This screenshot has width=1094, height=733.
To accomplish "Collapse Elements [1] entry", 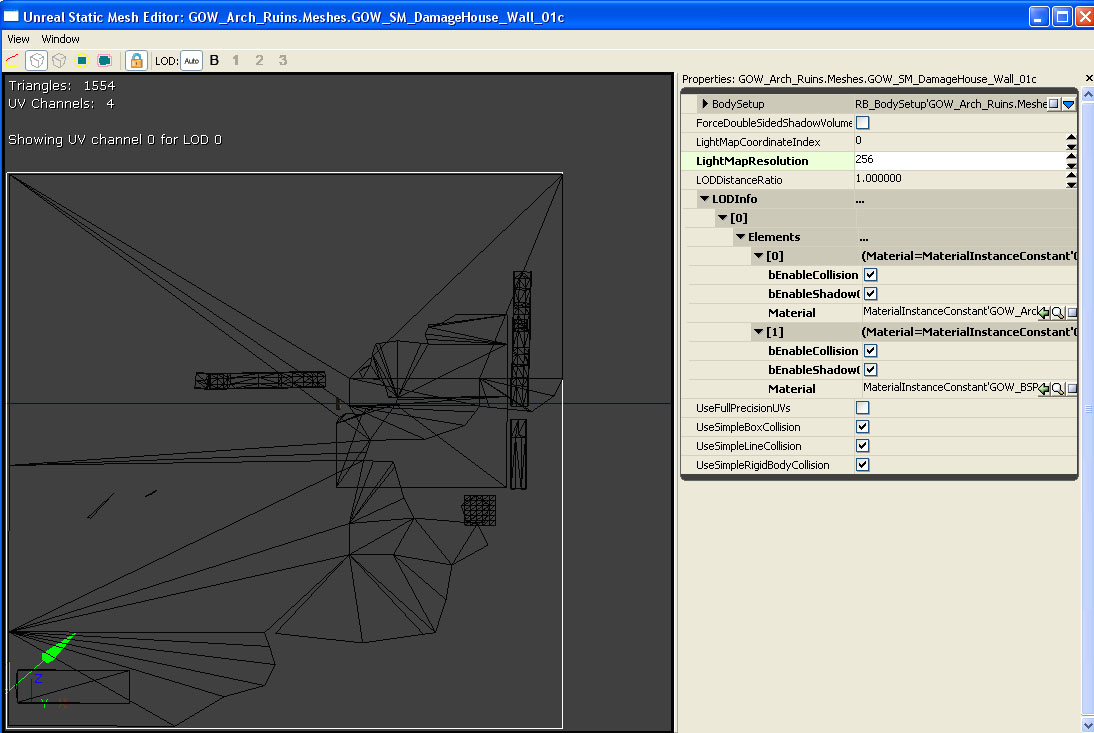I will [758, 332].
